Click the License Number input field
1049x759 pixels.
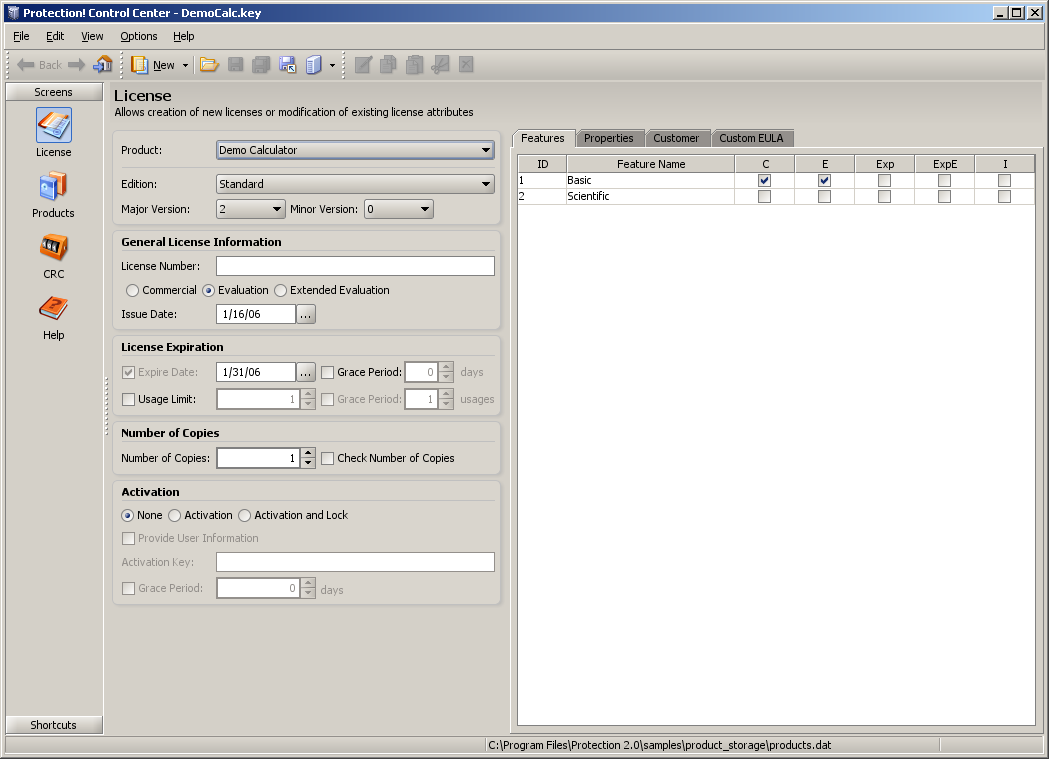pos(355,266)
